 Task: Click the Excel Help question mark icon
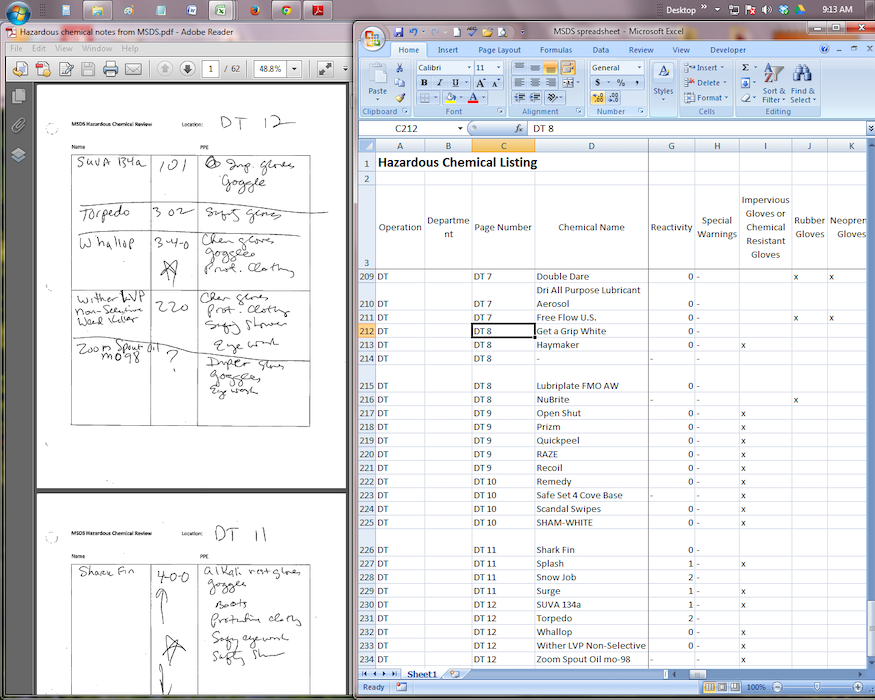(824, 49)
